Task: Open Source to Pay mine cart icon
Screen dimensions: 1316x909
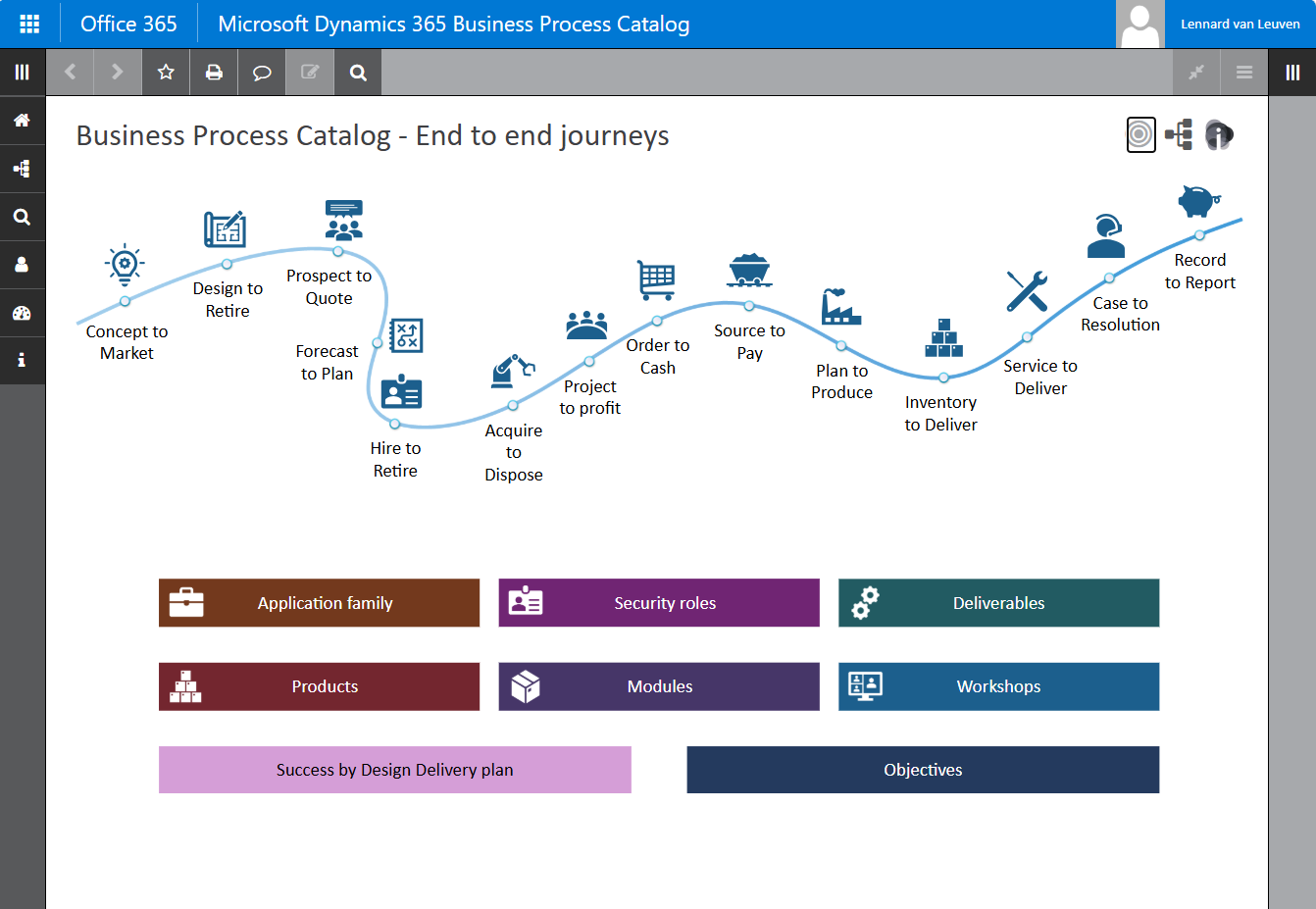Action: (750, 270)
